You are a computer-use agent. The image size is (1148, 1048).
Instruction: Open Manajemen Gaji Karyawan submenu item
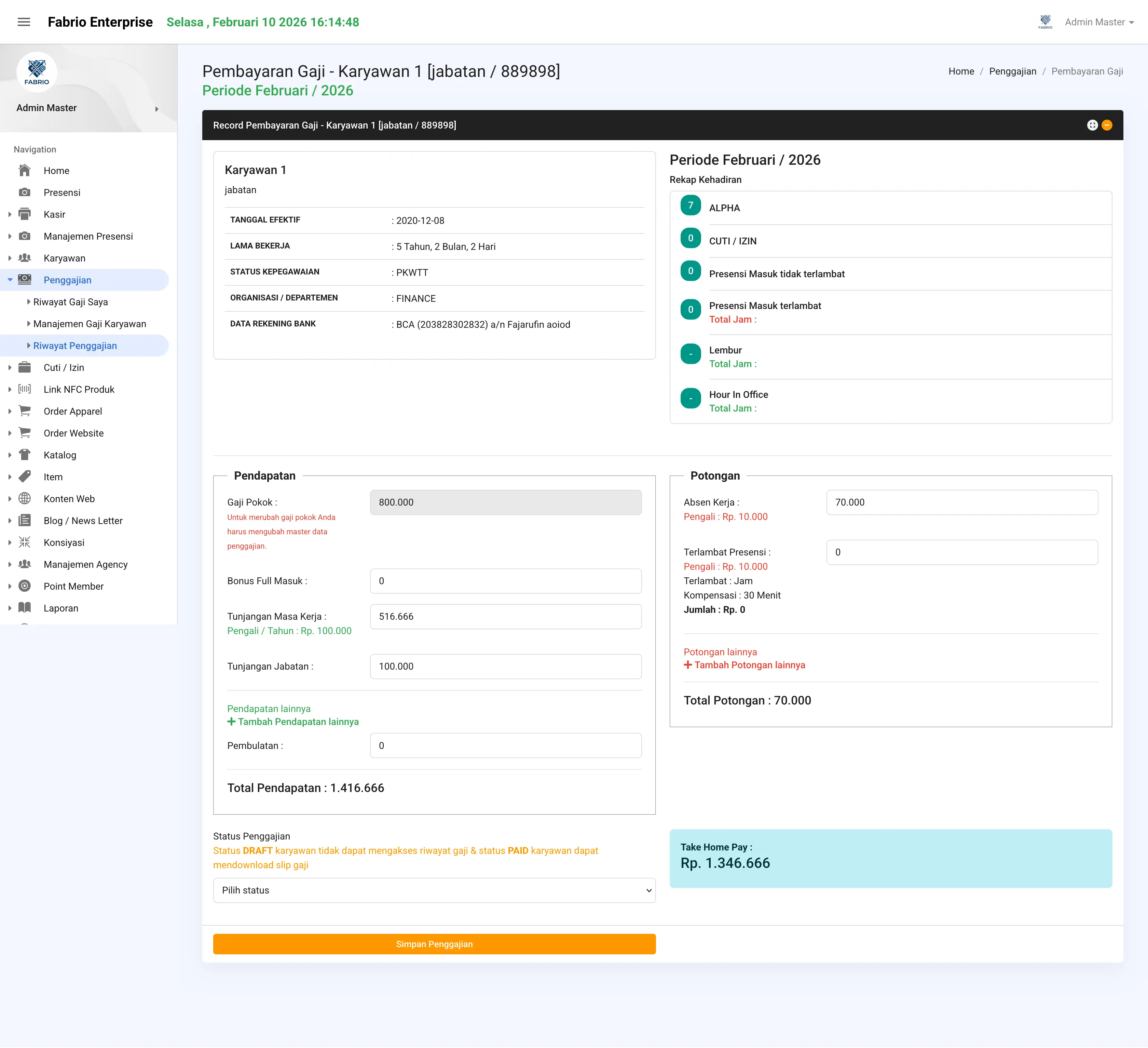pos(90,323)
